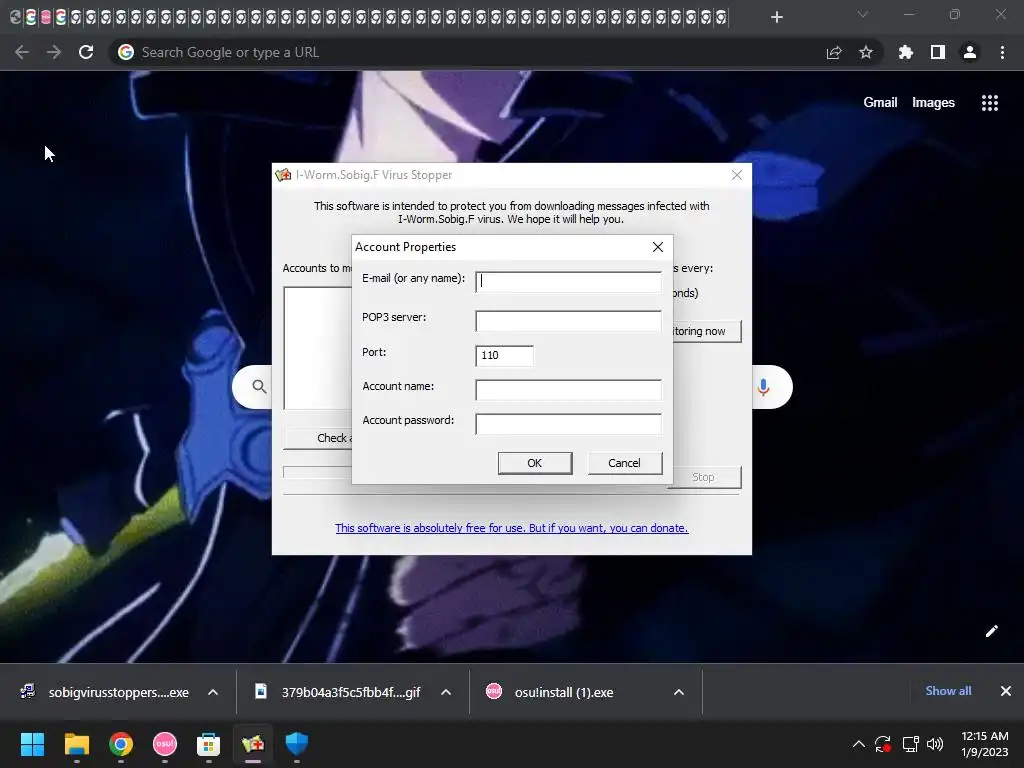1024x768 pixels.
Task: Go back in Chrome
Action: [x=22, y=52]
